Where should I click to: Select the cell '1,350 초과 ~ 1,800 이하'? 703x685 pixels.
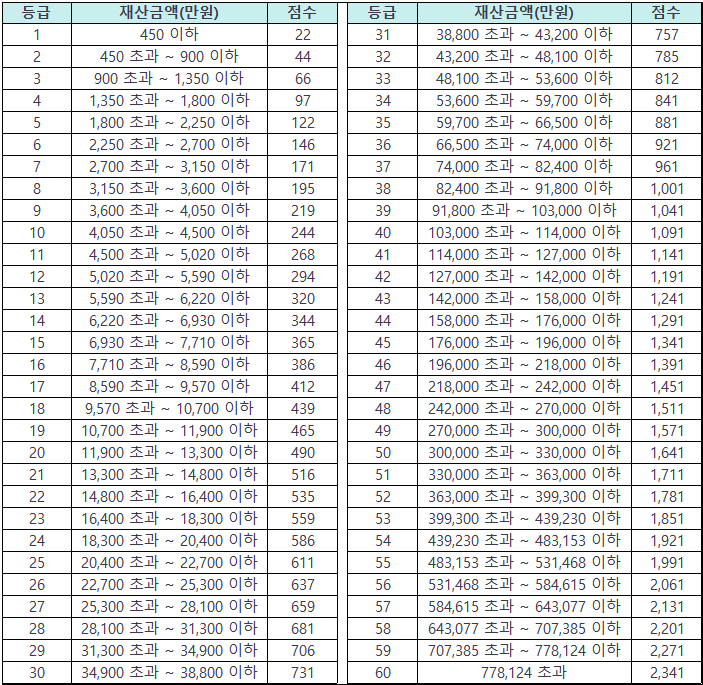(x=169, y=100)
